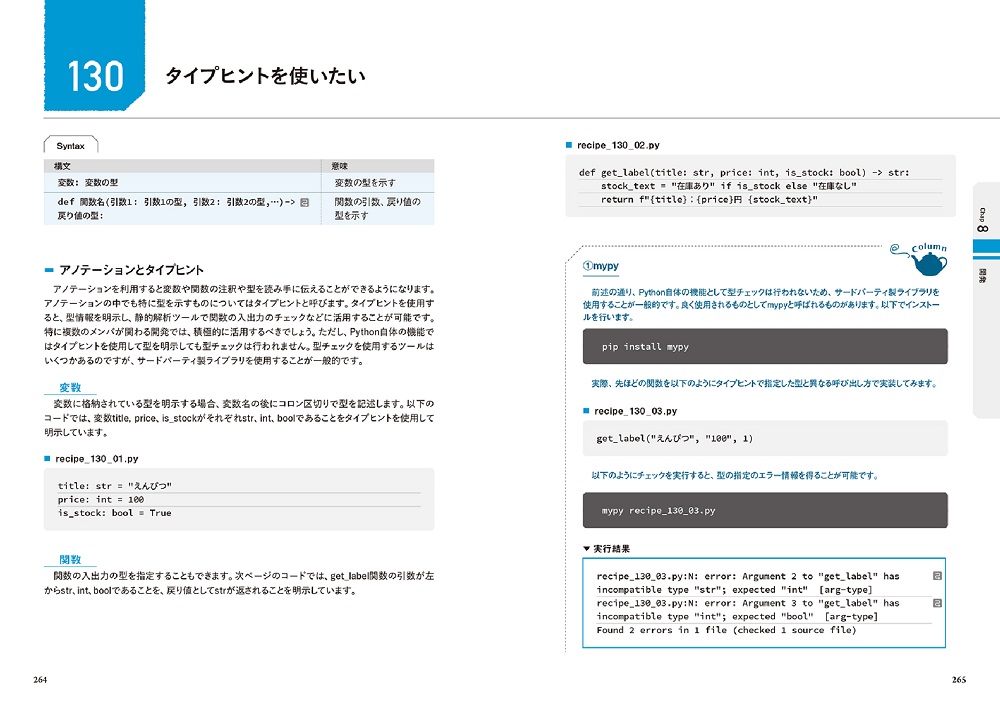Click the file name recipe_130_02.py
This screenshot has width=1000, height=709.
click(x=618, y=145)
